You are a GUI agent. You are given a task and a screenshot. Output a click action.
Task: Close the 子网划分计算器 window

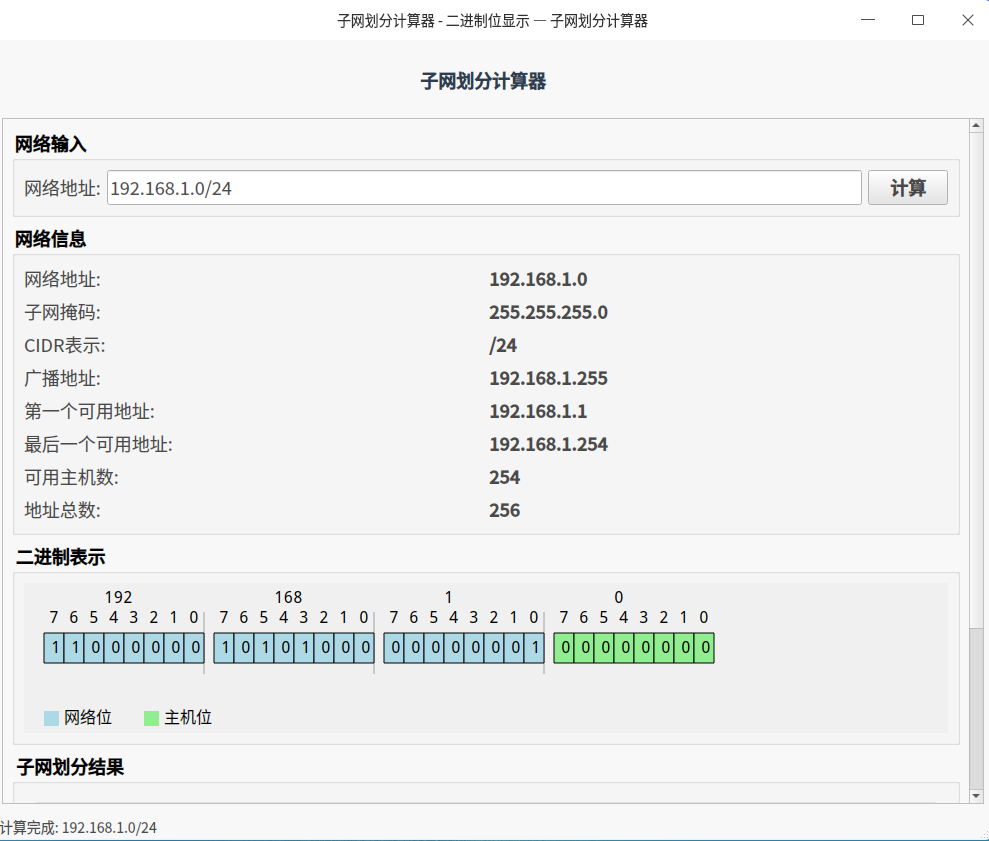tap(968, 20)
